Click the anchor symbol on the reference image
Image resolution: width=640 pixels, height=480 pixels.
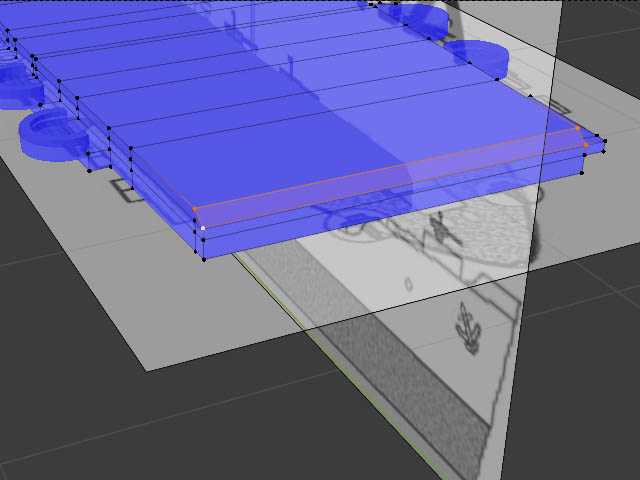(x=467, y=328)
